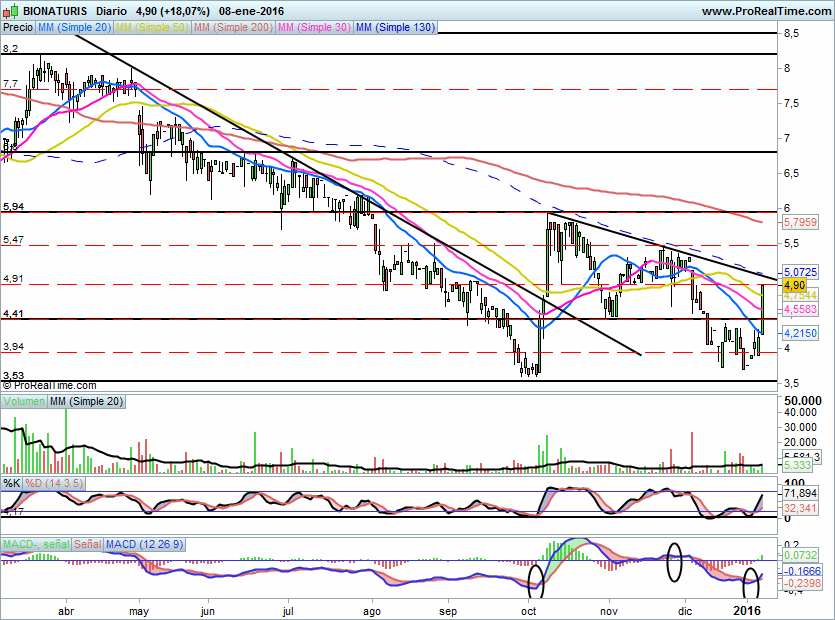Click the 2016 year label on time axis

click(x=748, y=610)
